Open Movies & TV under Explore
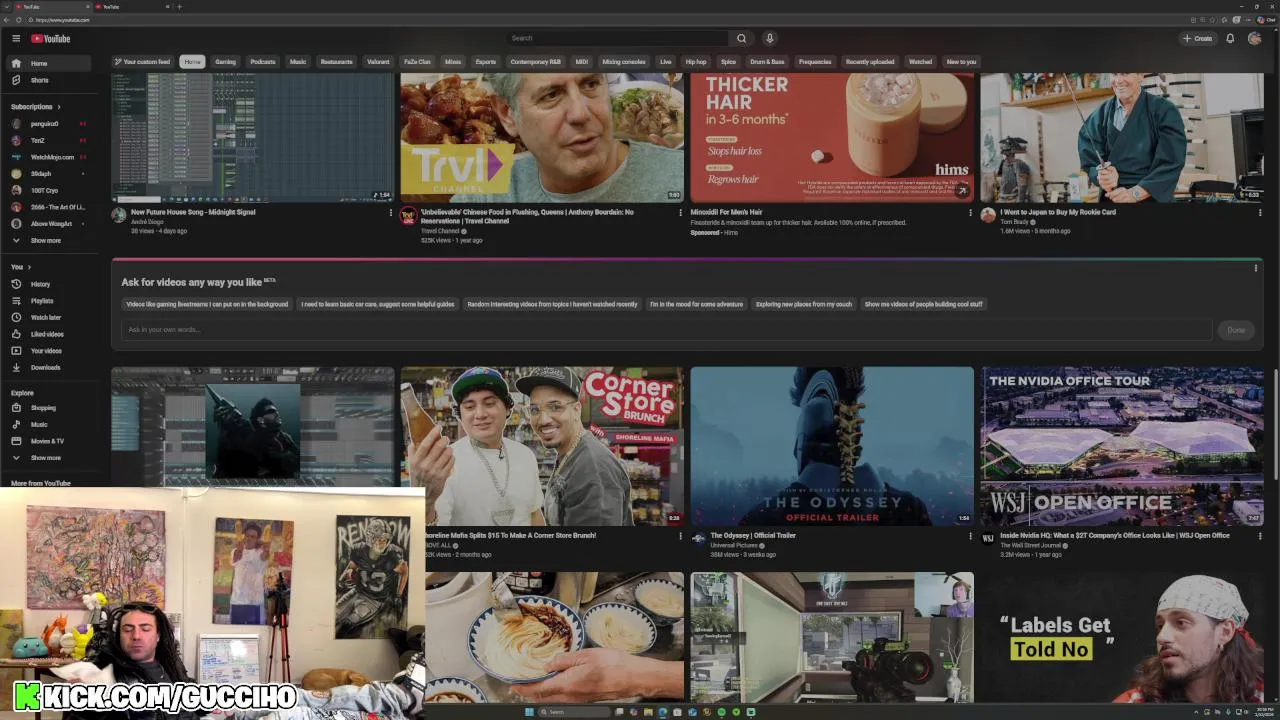Screen dimensions: 1280x720 point(47,441)
